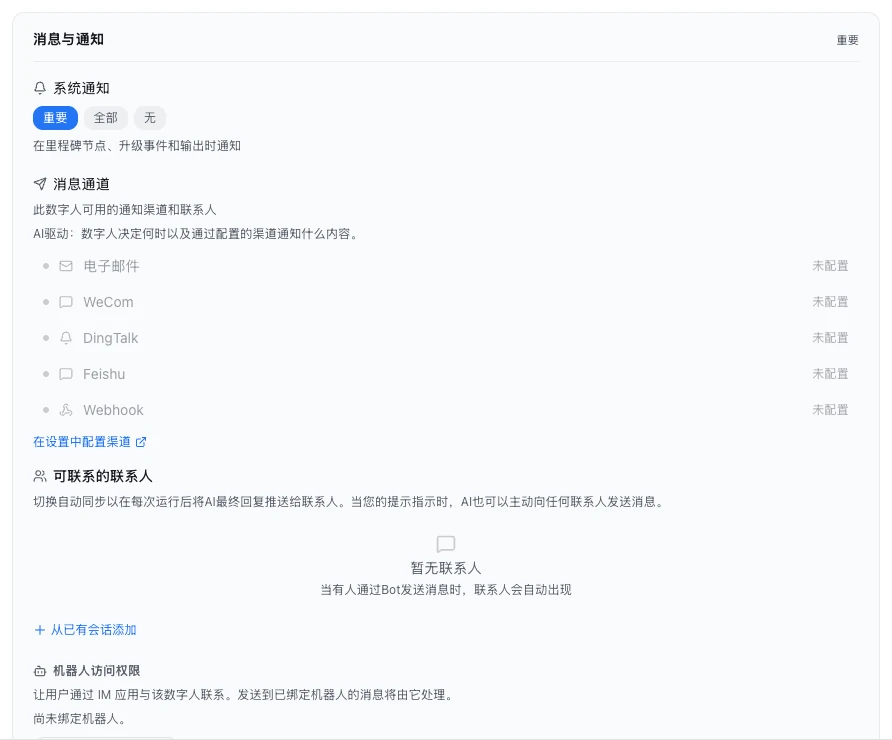
Task: Click the 可联系的联系人 heading
Action: click(103, 476)
